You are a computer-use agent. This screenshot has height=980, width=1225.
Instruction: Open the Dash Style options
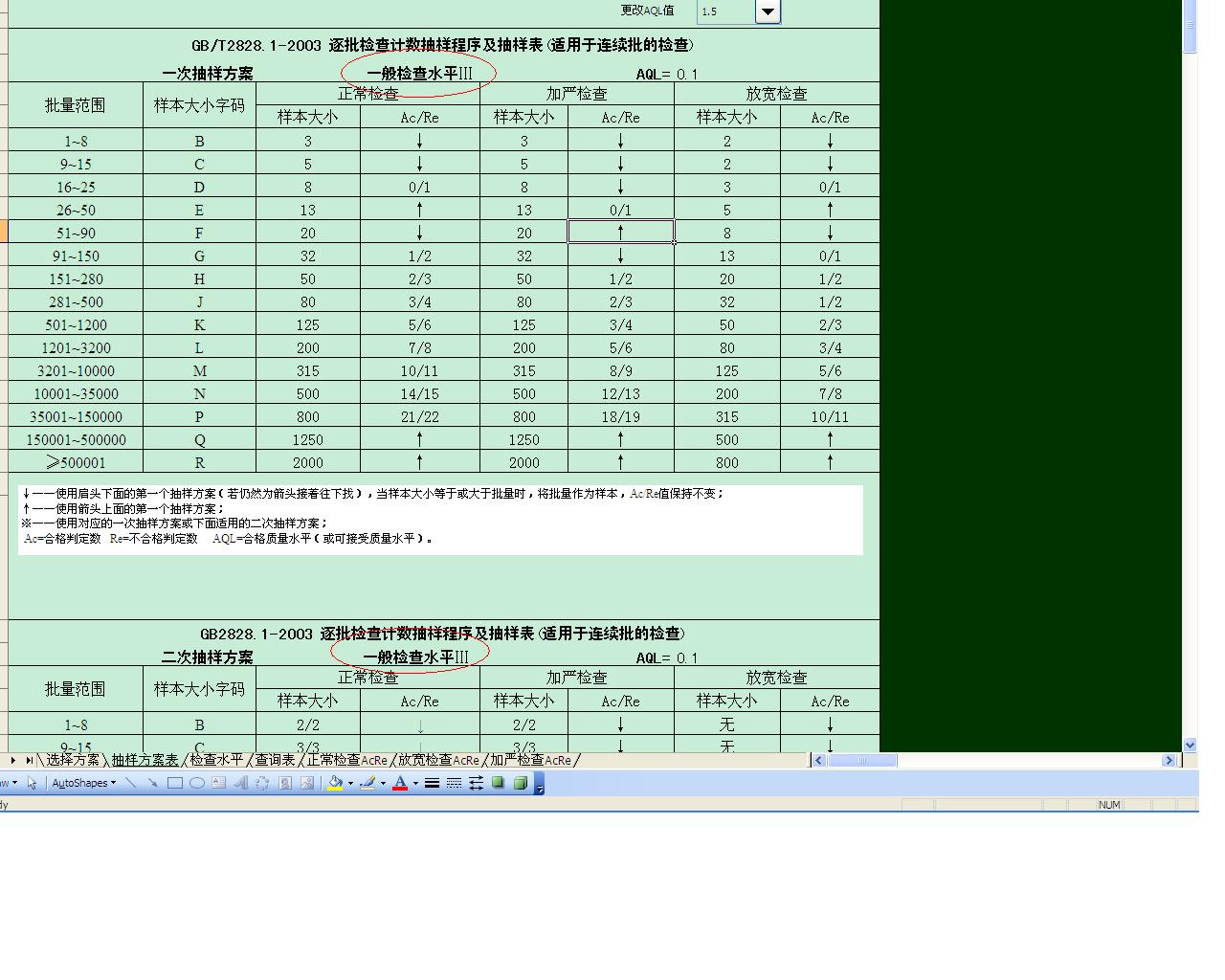pos(455,782)
